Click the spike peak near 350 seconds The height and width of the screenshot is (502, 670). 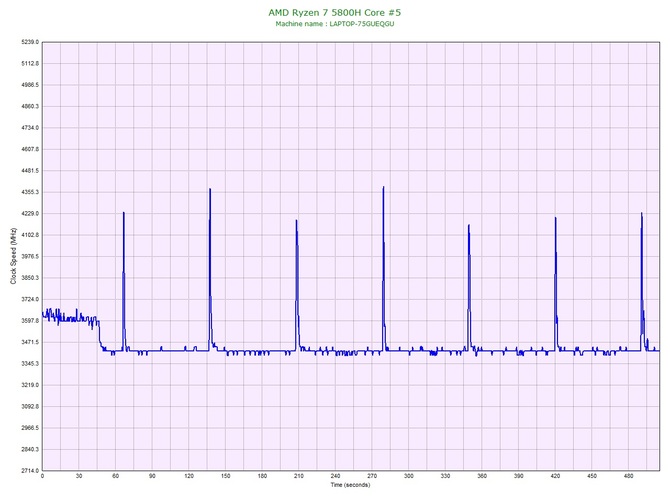(469, 225)
